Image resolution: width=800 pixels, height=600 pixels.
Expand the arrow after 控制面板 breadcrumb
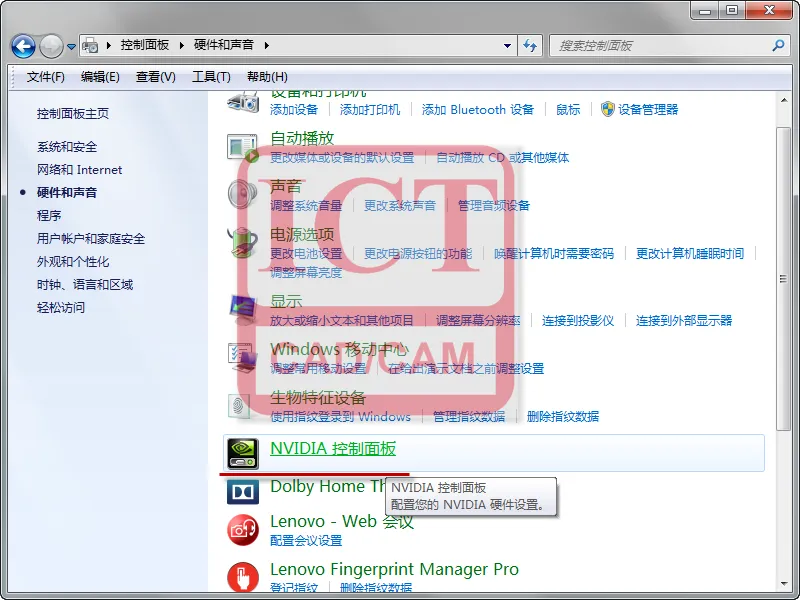pos(182,45)
